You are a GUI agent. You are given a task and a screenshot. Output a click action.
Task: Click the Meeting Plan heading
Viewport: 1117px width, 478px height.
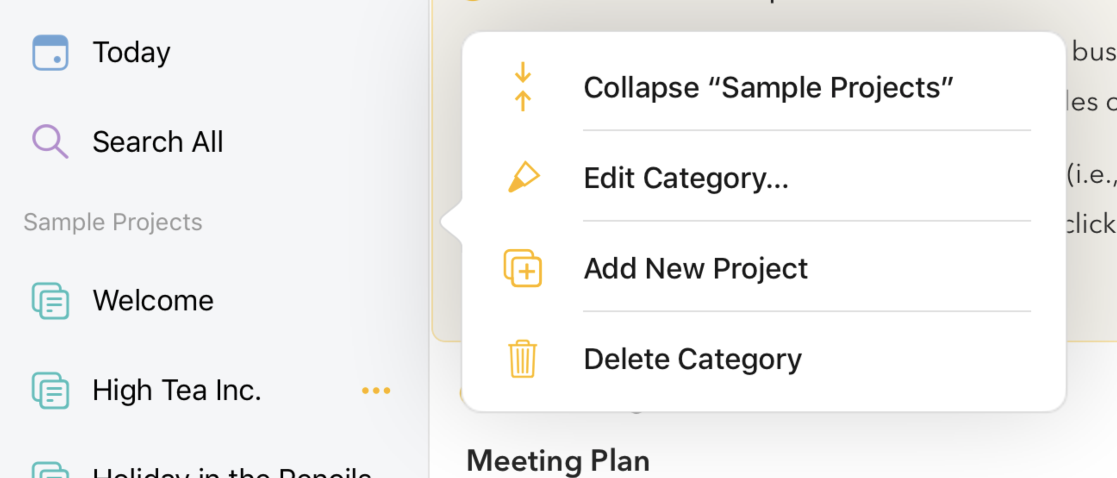(x=558, y=459)
